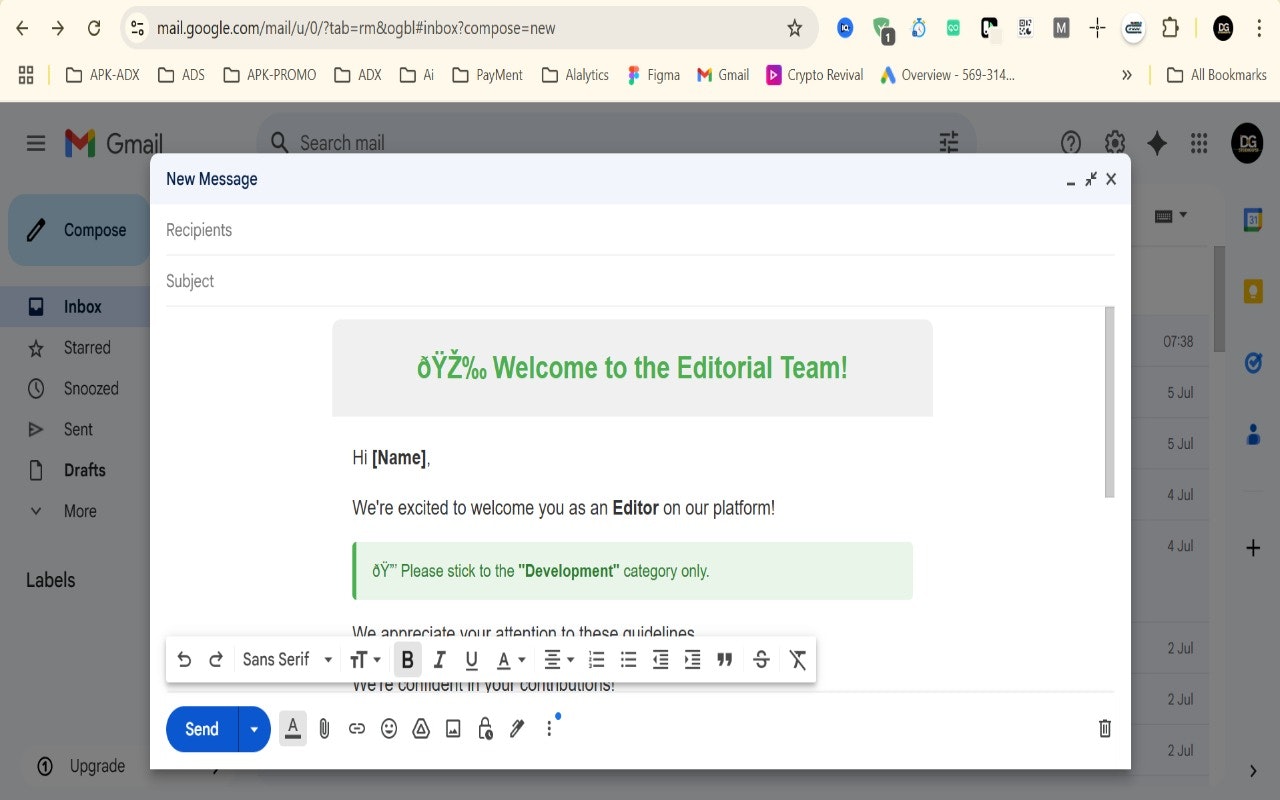Toggle italic formatting on

(439, 659)
